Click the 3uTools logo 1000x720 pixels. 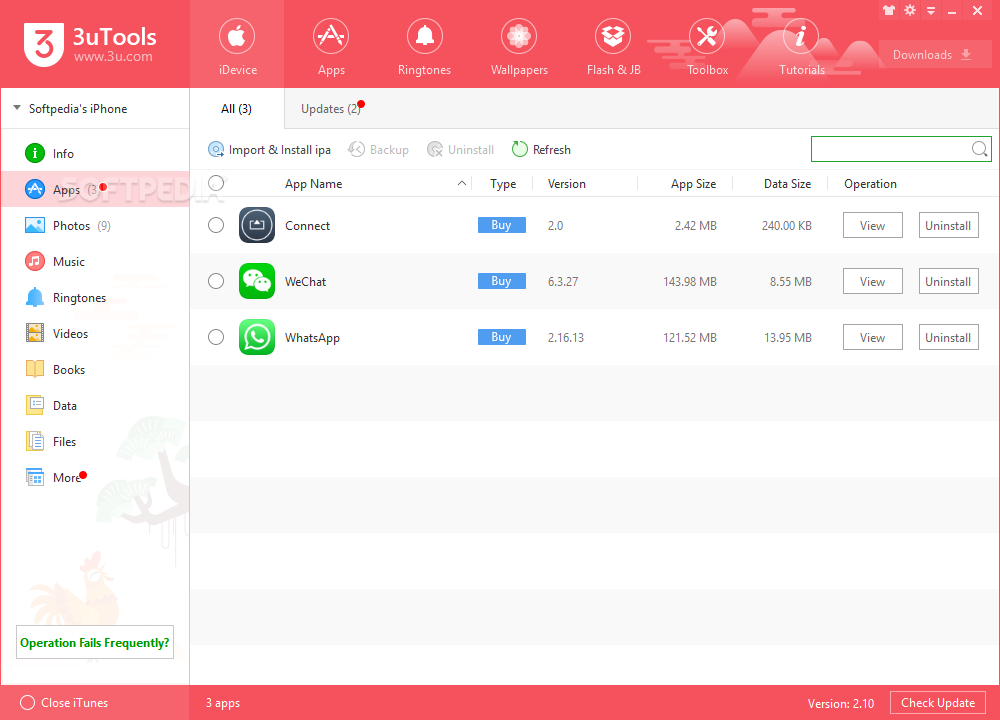tap(90, 44)
